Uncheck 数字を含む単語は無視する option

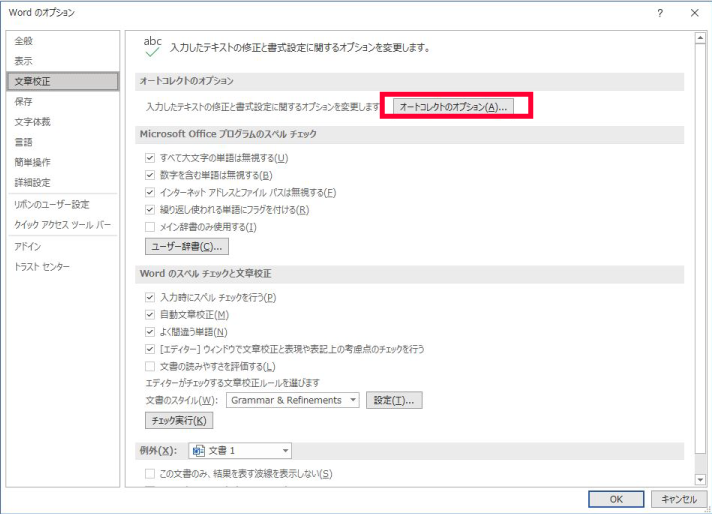[150, 175]
